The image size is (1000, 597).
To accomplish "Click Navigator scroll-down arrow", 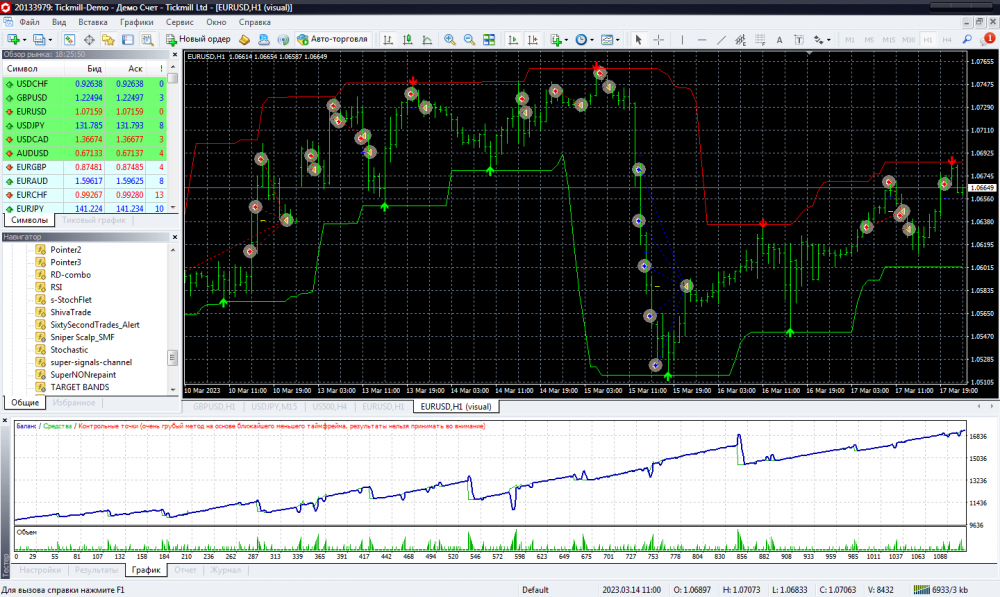I will 172,389.
